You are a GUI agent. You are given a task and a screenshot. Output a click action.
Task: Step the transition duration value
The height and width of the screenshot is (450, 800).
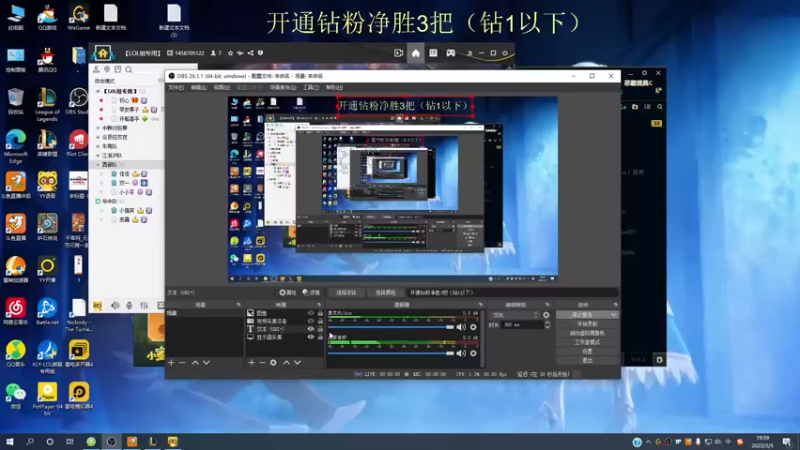(547, 324)
